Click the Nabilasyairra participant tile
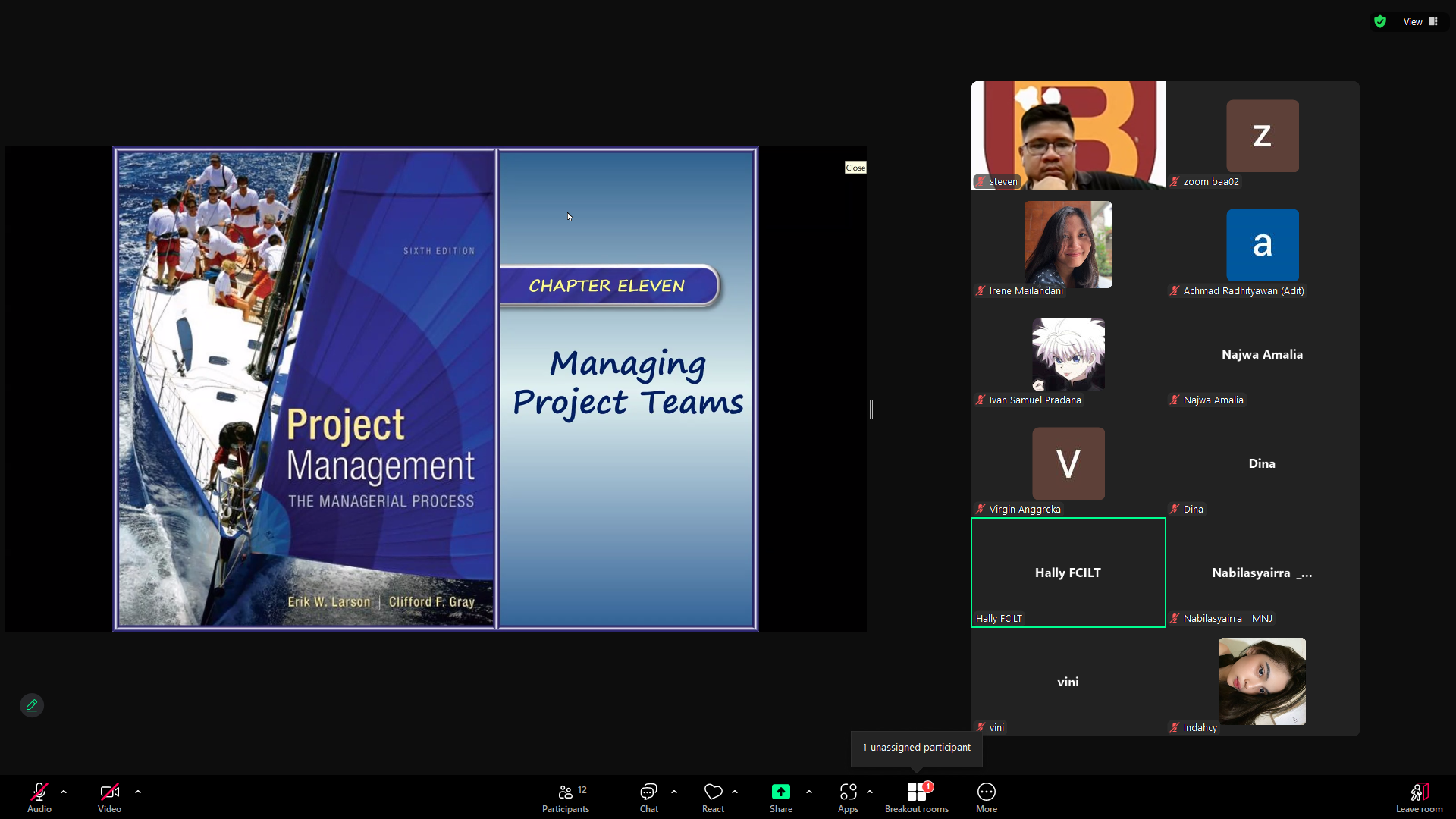Viewport: 1456px width, 819px height. 1263,573
